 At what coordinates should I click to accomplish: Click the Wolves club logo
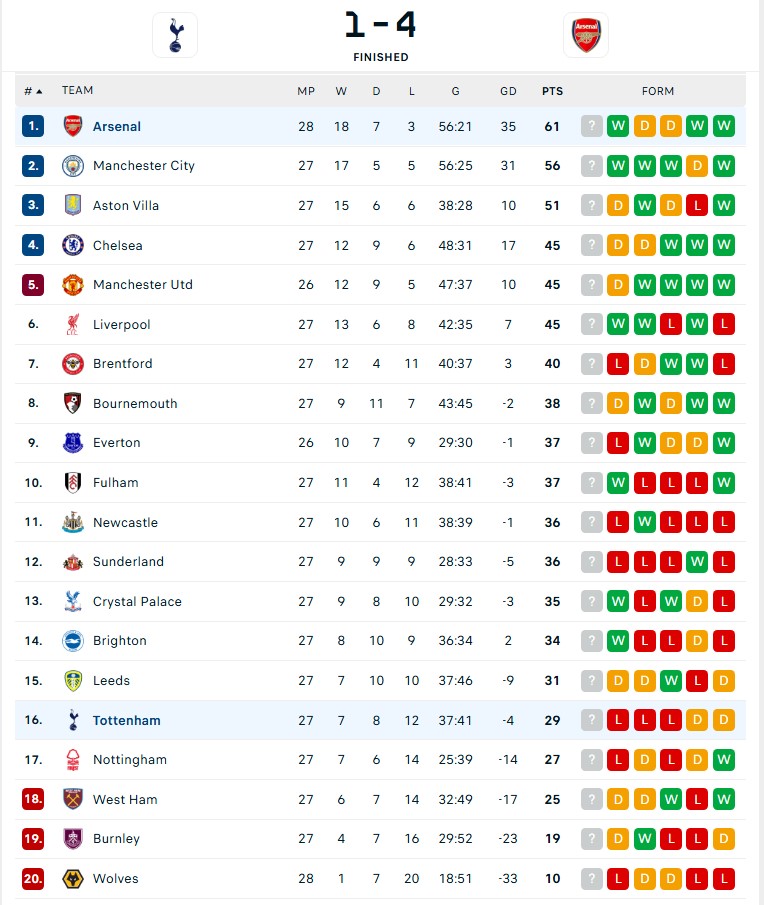pos(73,879)
